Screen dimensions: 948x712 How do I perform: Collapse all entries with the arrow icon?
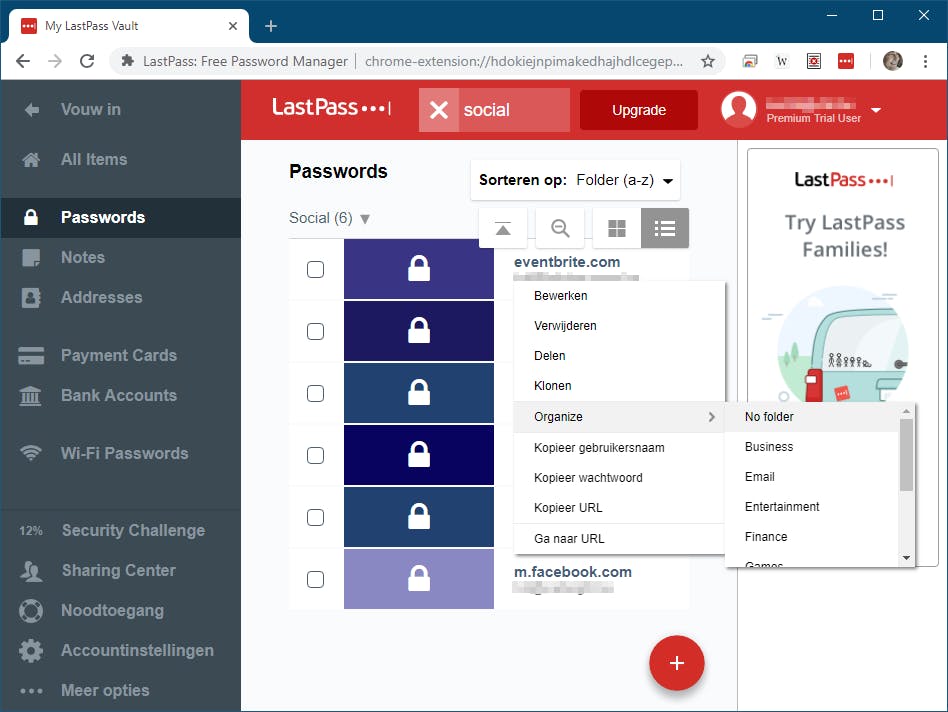(503, 228)
